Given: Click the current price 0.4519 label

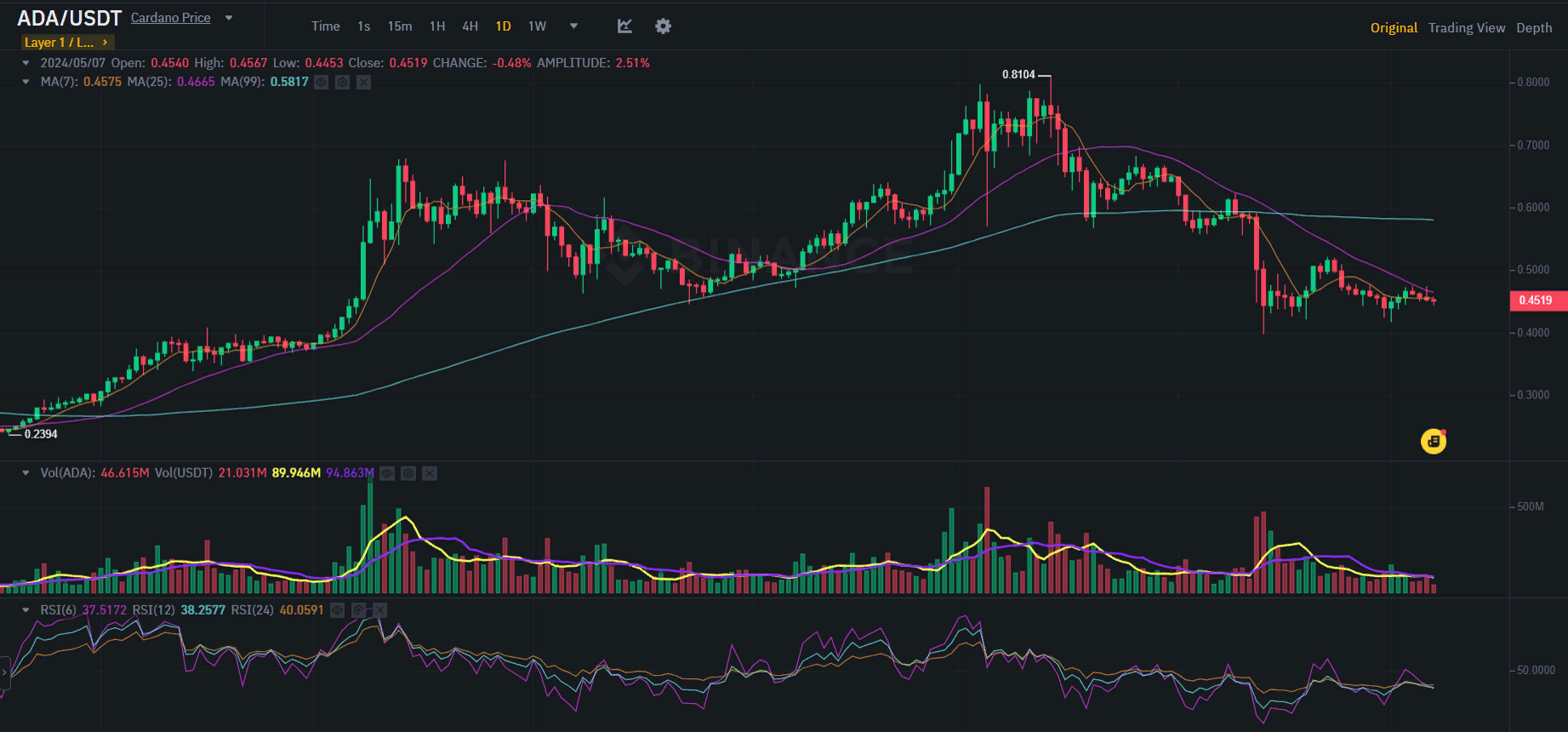Looking at the screenshot, I should (1536, 300).
